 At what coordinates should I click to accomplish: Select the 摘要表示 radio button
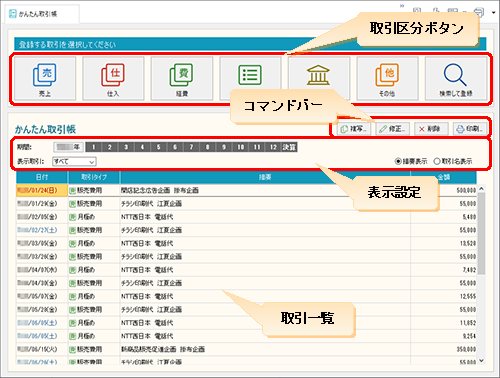(398, 161)
